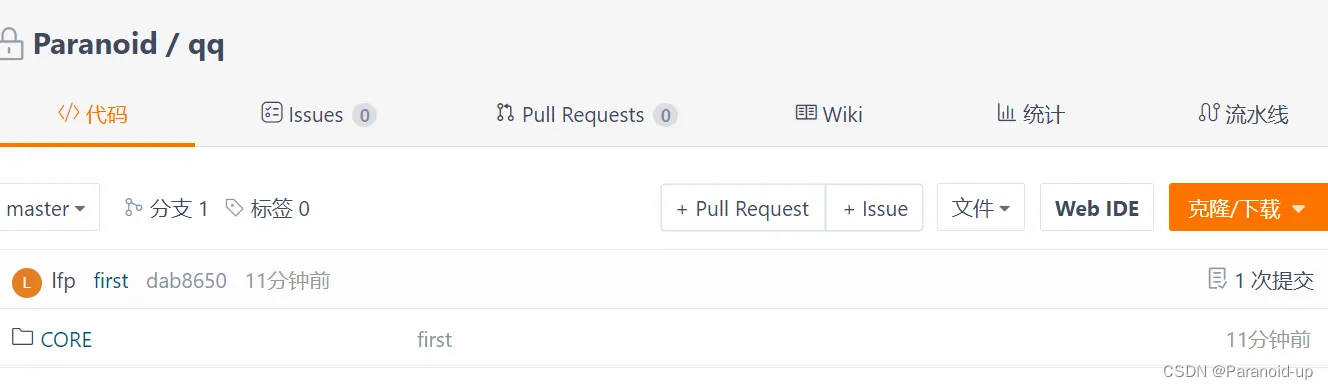Click the lock icon beside Paranoid
Image resolution: width=1328 pixels, height=389 pixels.
pos(9,43)
